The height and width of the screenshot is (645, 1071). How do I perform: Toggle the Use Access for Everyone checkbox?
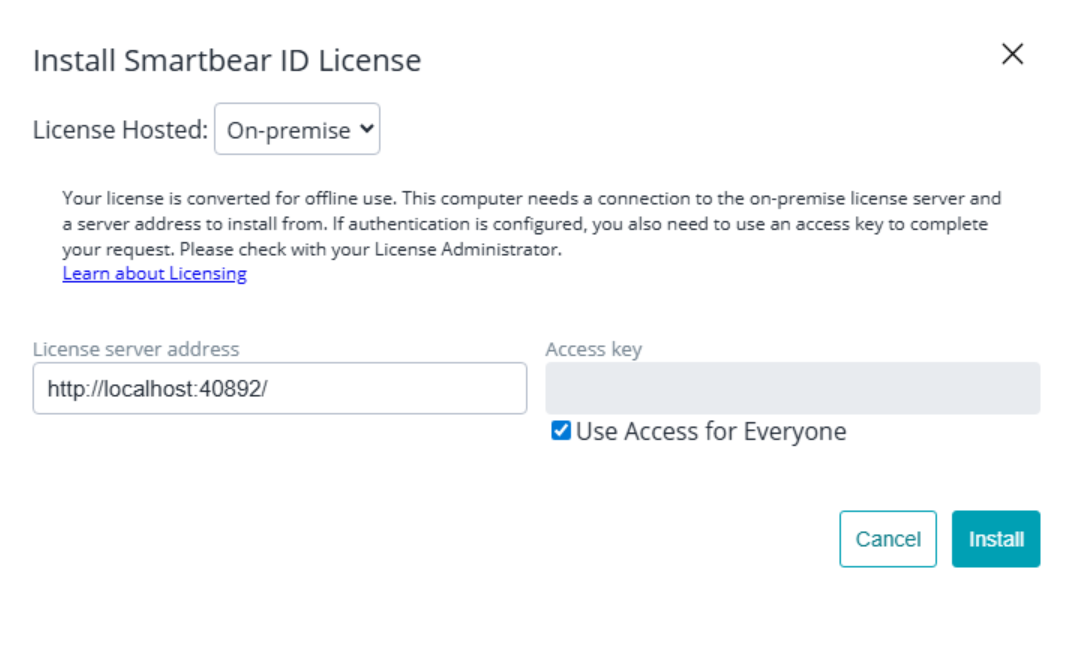point(557,430)
